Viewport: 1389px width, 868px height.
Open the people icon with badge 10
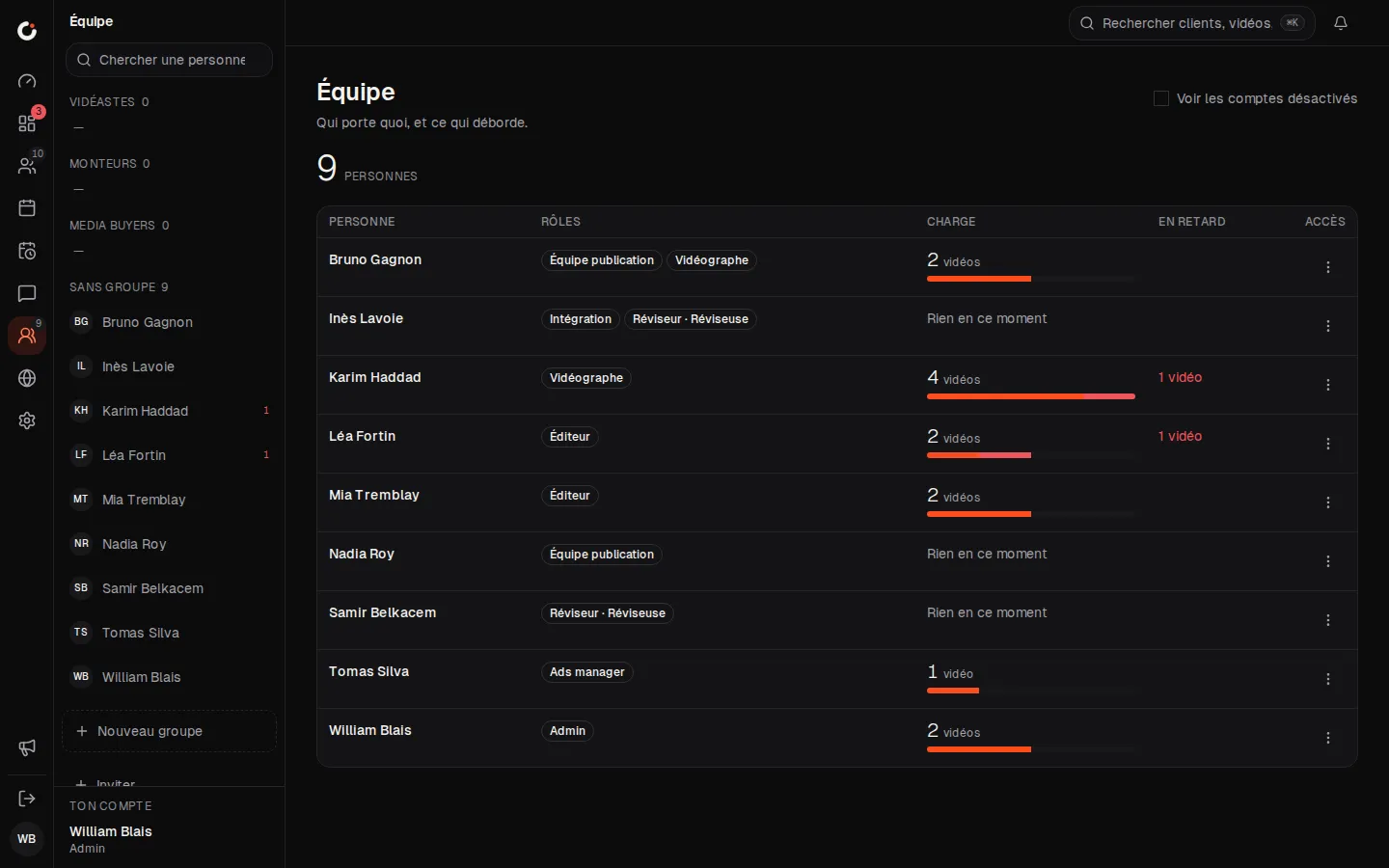tap(27, 166)
